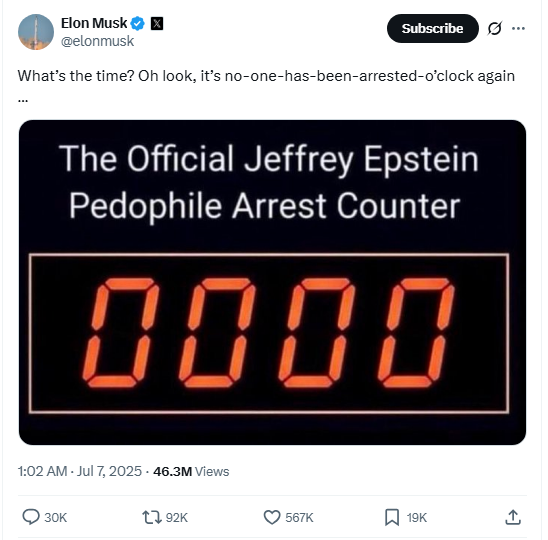
Task: Click the 567K likes count
Action: point(299,518)
